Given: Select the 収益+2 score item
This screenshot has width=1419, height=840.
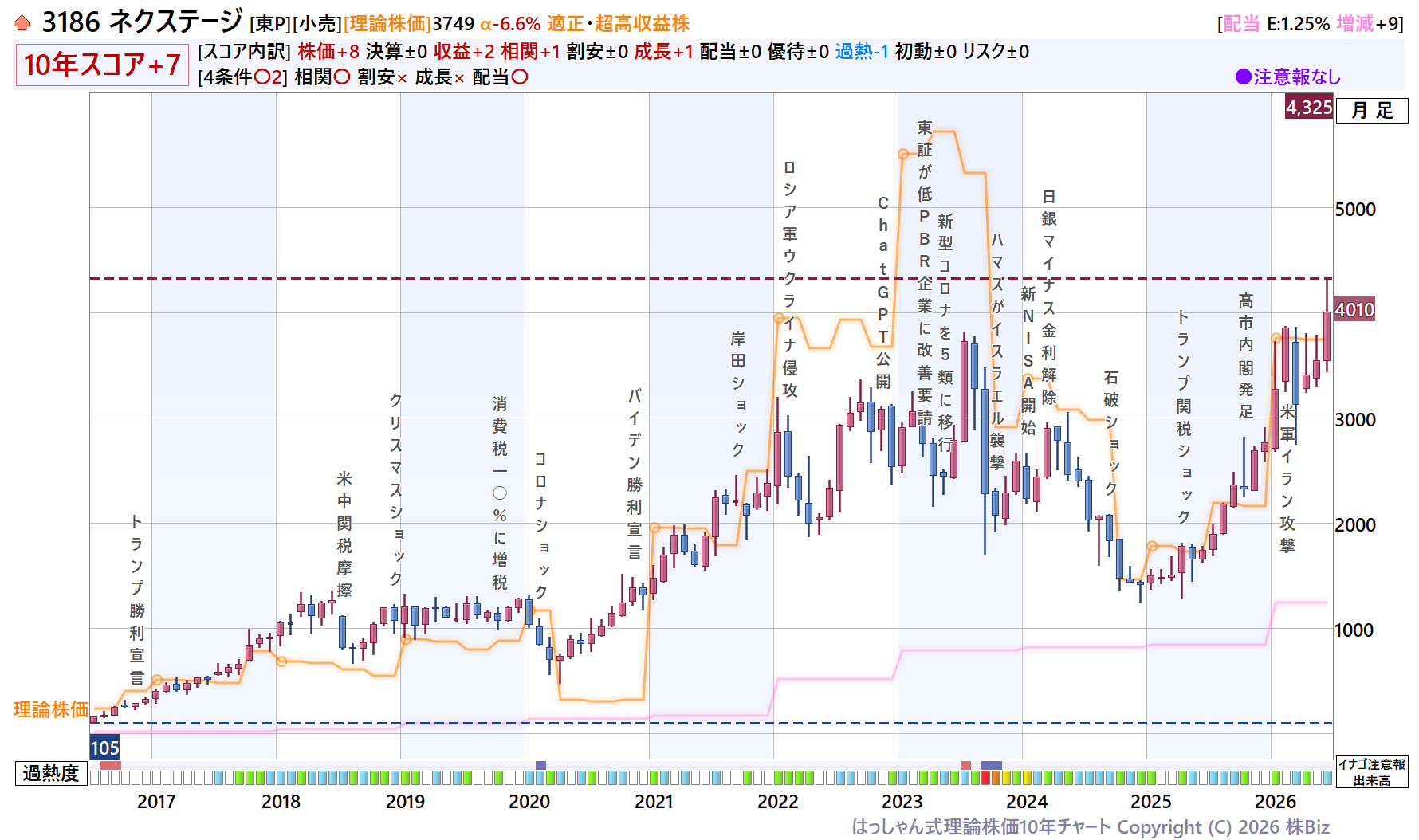Looking at the screenshot, I should pos(464,52).
